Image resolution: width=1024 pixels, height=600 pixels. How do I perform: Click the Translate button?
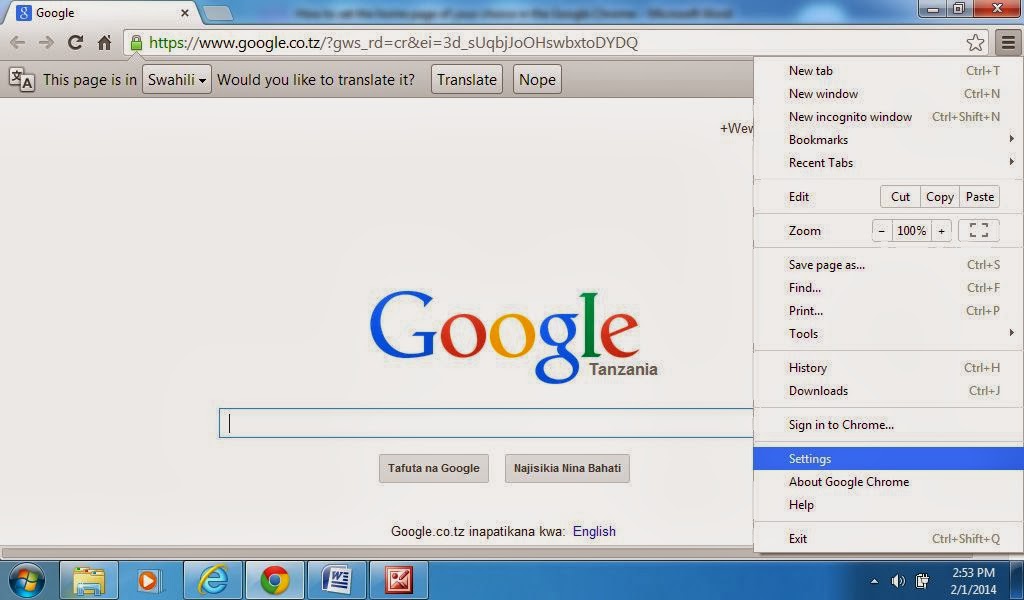pos(467,80)
